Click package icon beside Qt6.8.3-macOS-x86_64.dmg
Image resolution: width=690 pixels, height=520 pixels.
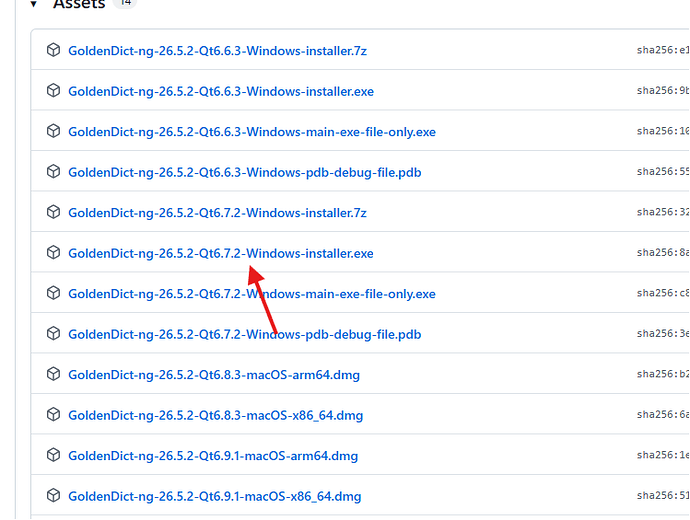(x=53, y=414)
